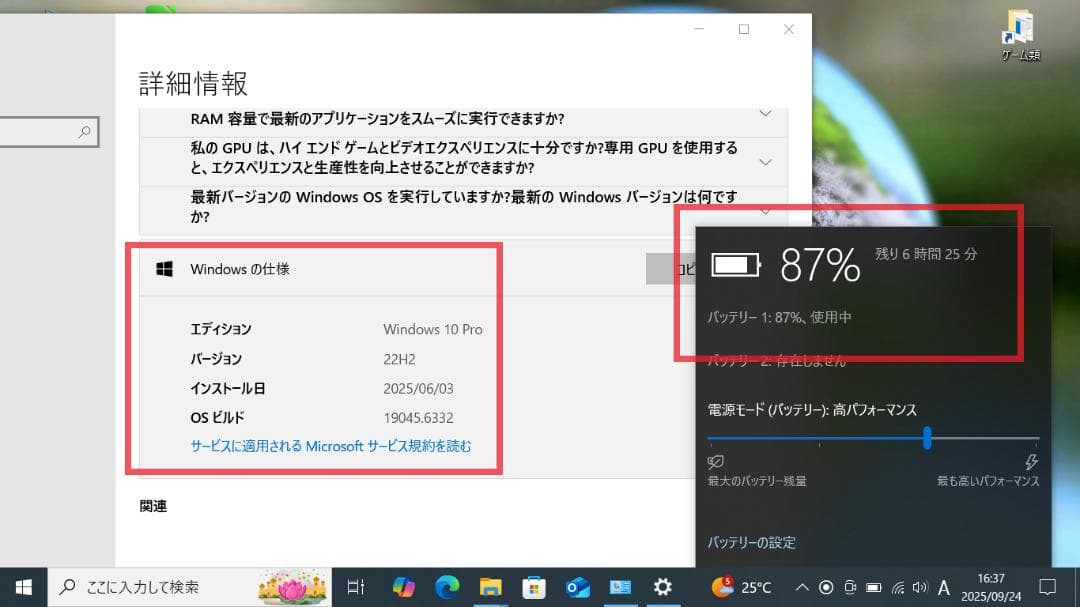Open the clock showing 16:37
The width and height of the screenshot is (1080, 607).
click(x=991, y=587)
